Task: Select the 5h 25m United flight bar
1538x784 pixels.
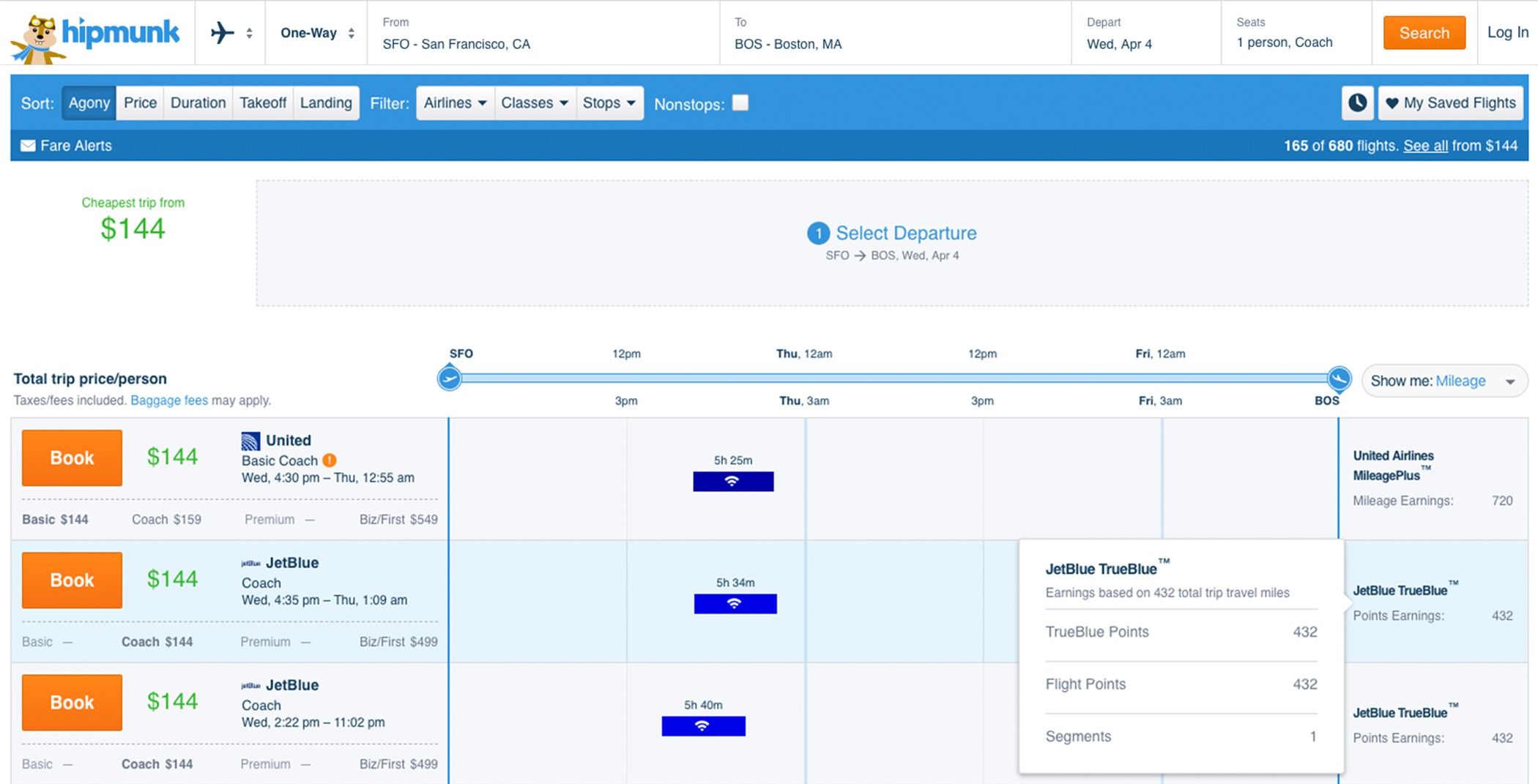Action: [733, 481]
